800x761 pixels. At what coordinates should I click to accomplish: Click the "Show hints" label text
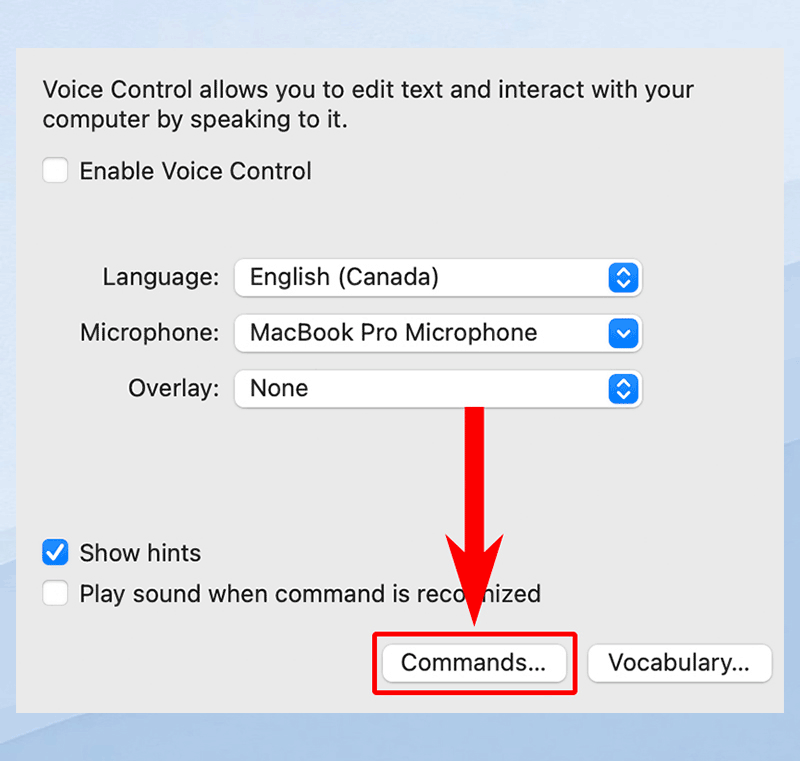pos(140,553)
